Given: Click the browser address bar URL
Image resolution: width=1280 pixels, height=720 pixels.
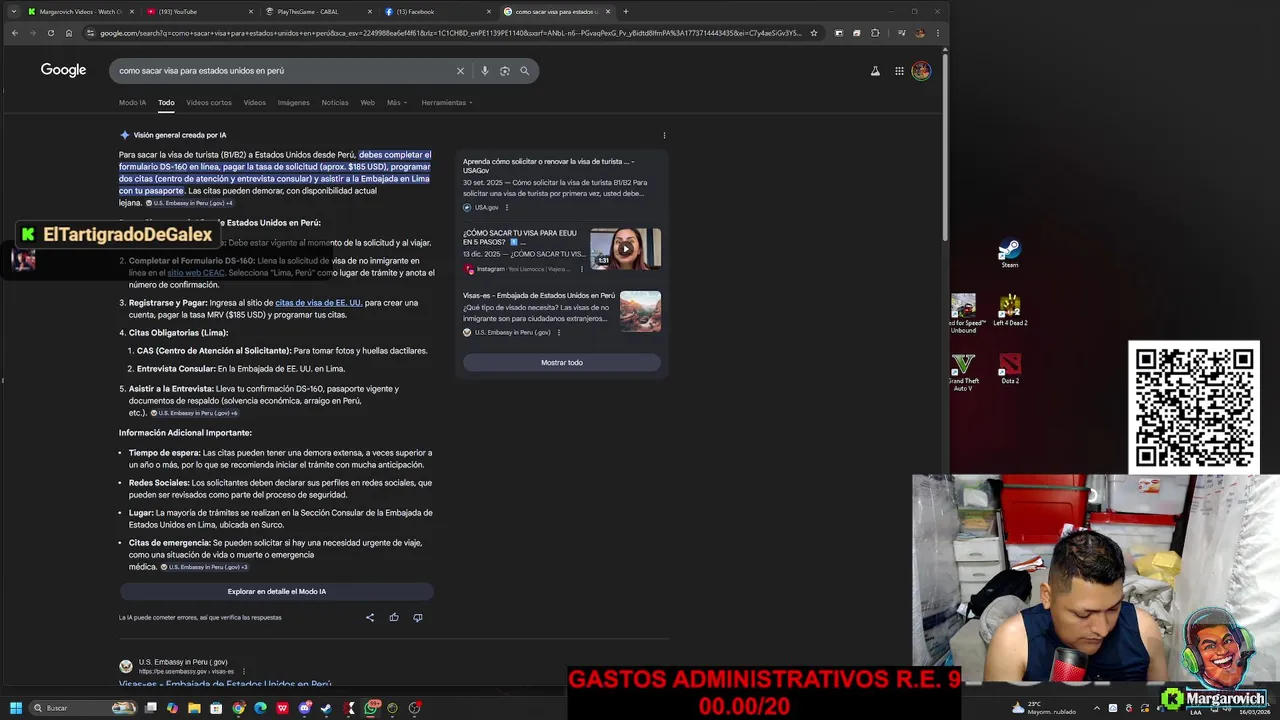Looking at the screenshot, I should coord(450,33).
